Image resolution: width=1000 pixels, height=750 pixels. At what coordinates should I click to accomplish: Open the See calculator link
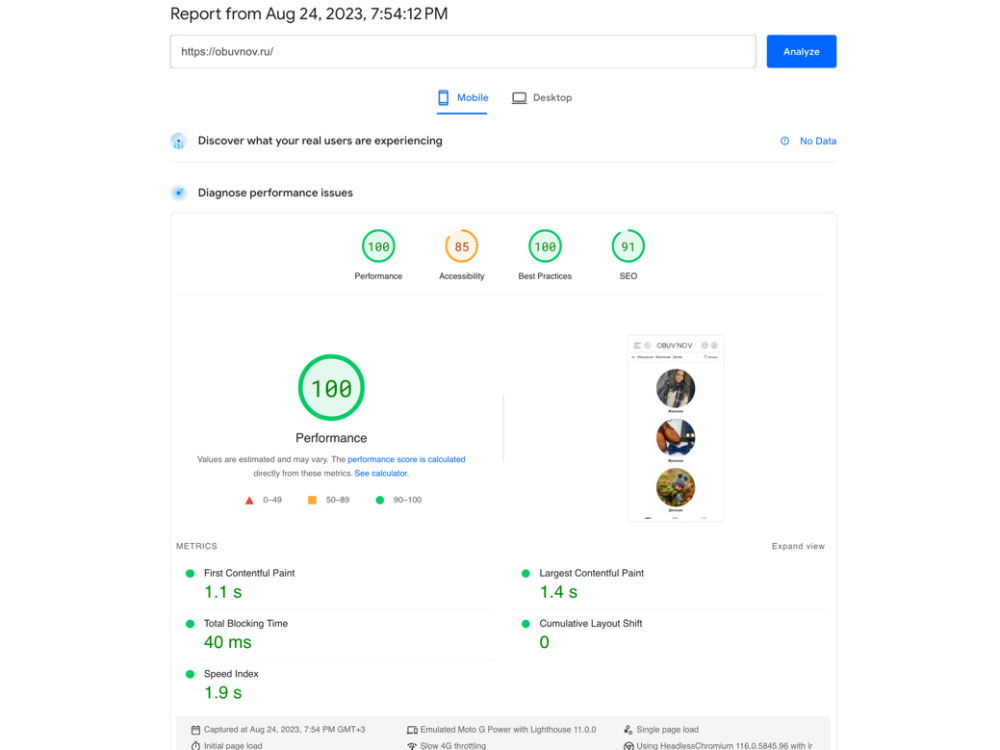tap(381, 473)
